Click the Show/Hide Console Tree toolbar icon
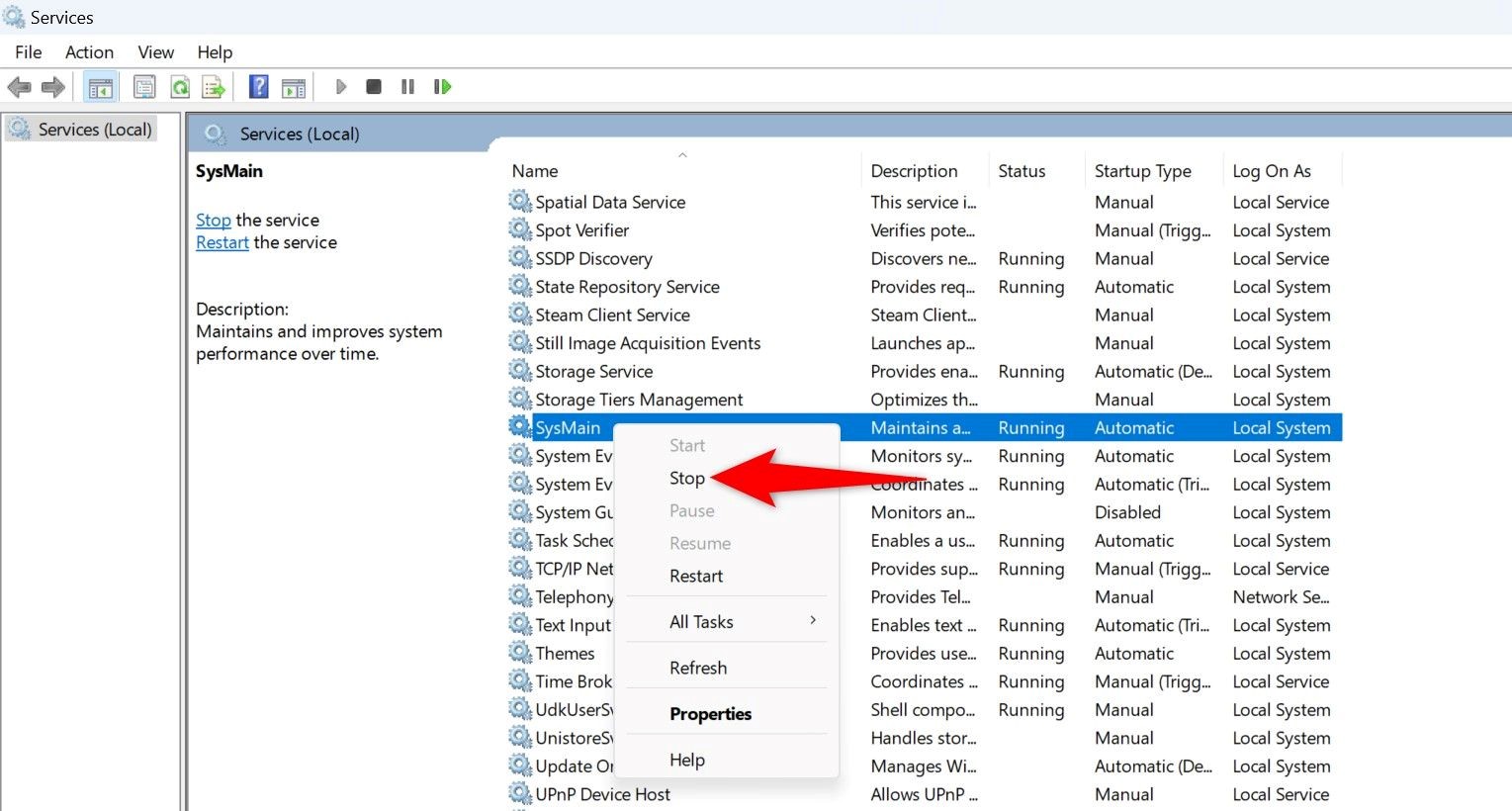 point(100,87)
